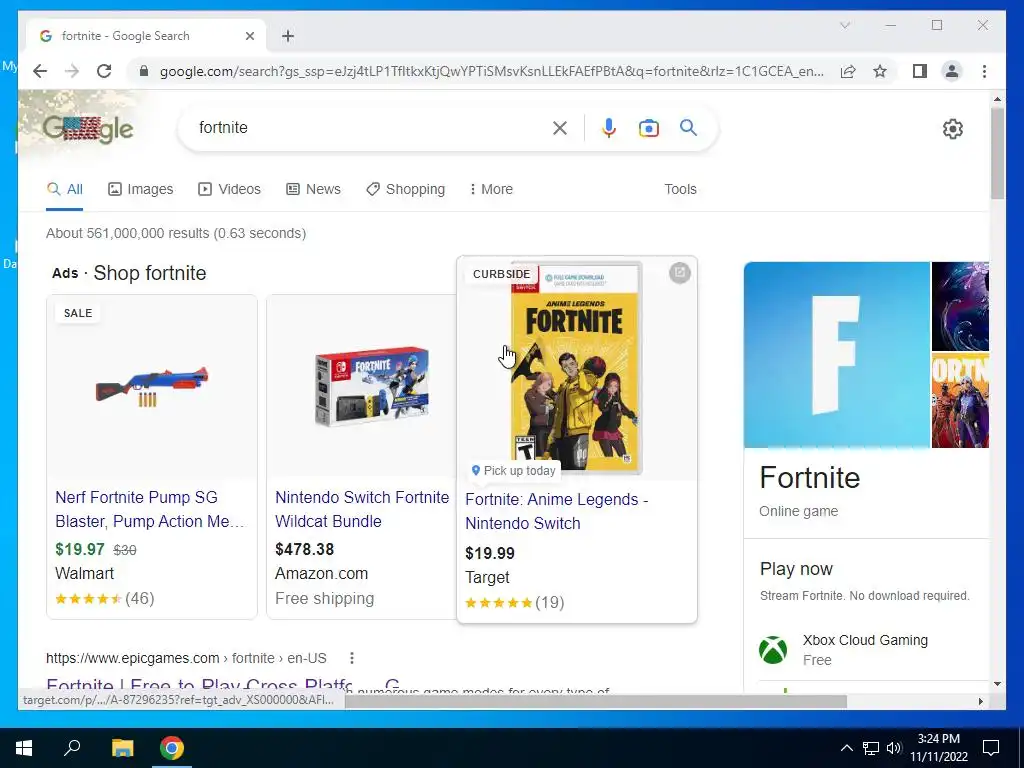This screenshot has height=768, width=1024.
Task: Open search Tools options
Action: click(x=680, y=189)
